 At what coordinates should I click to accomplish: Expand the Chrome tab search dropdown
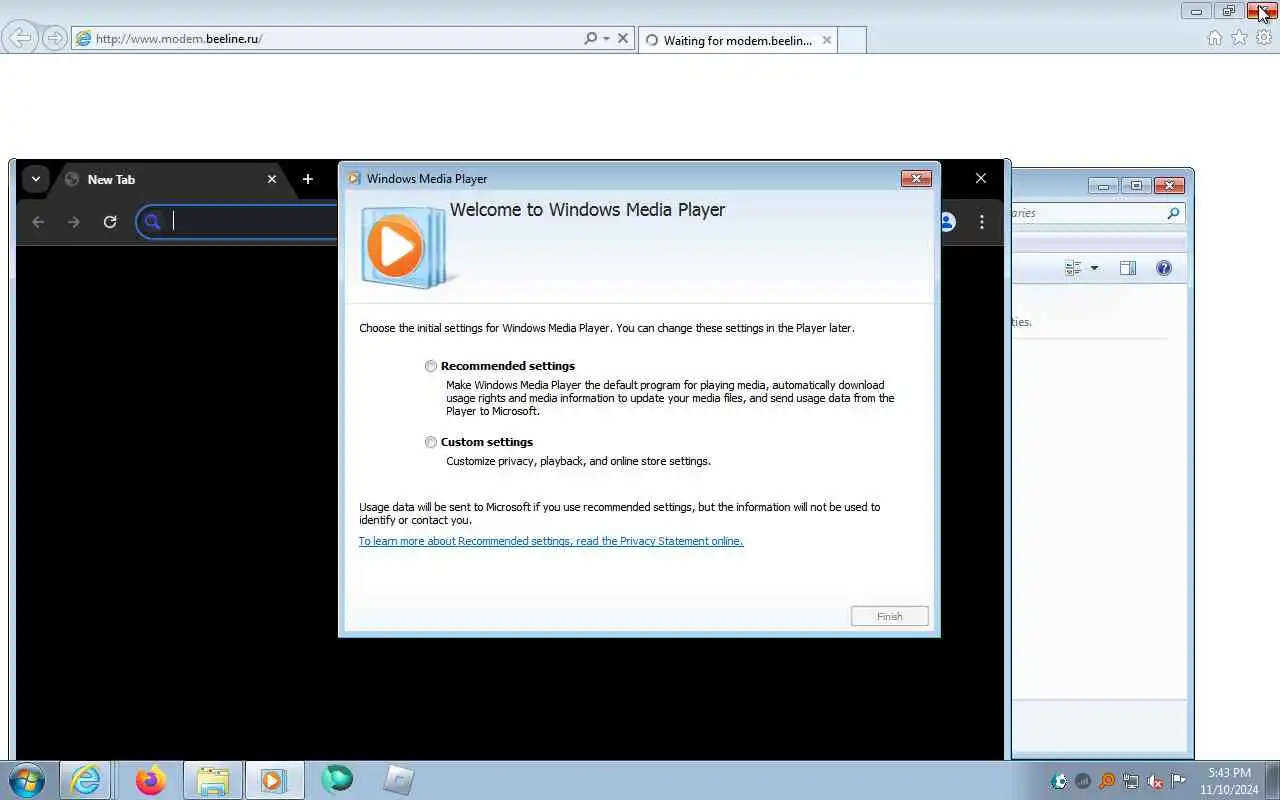(36, 179)
